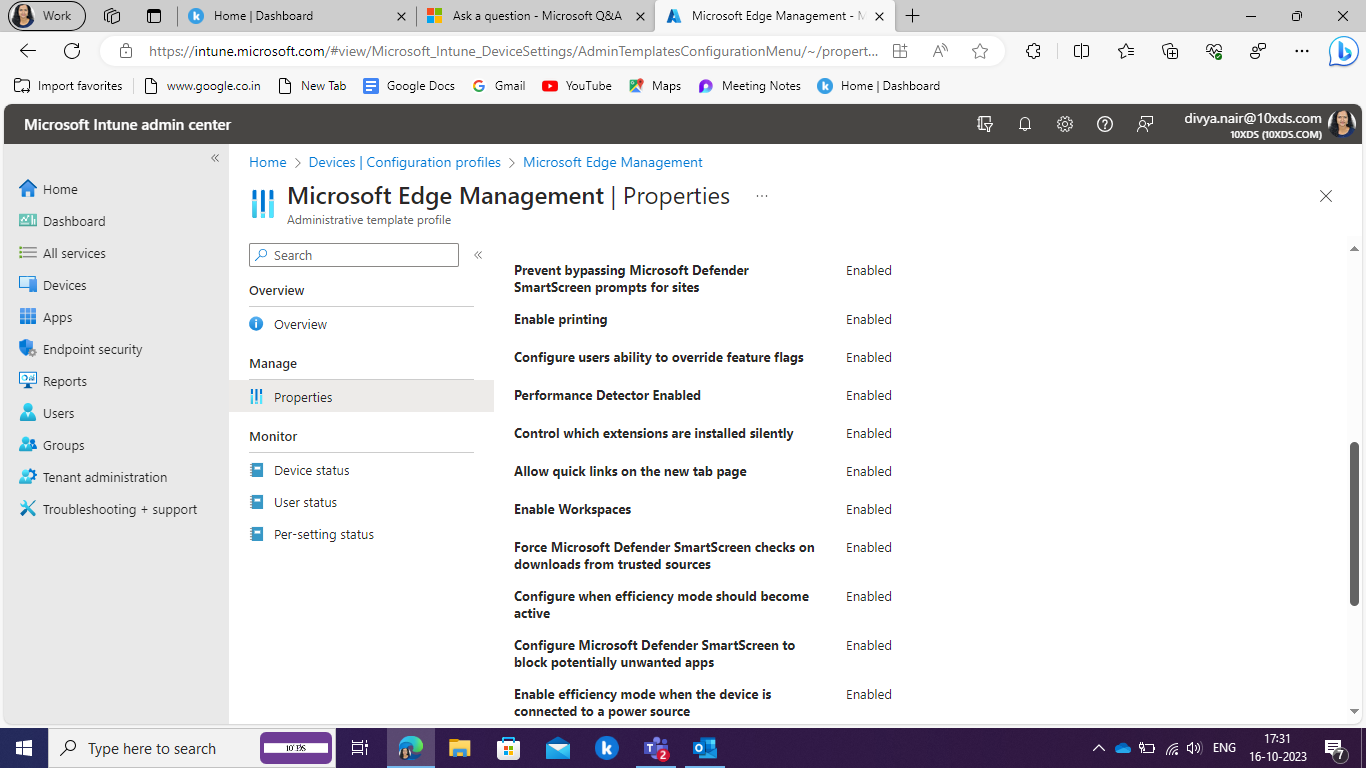
Task: Open Read aloud icon in address bar
Action: tap(940, 51)
